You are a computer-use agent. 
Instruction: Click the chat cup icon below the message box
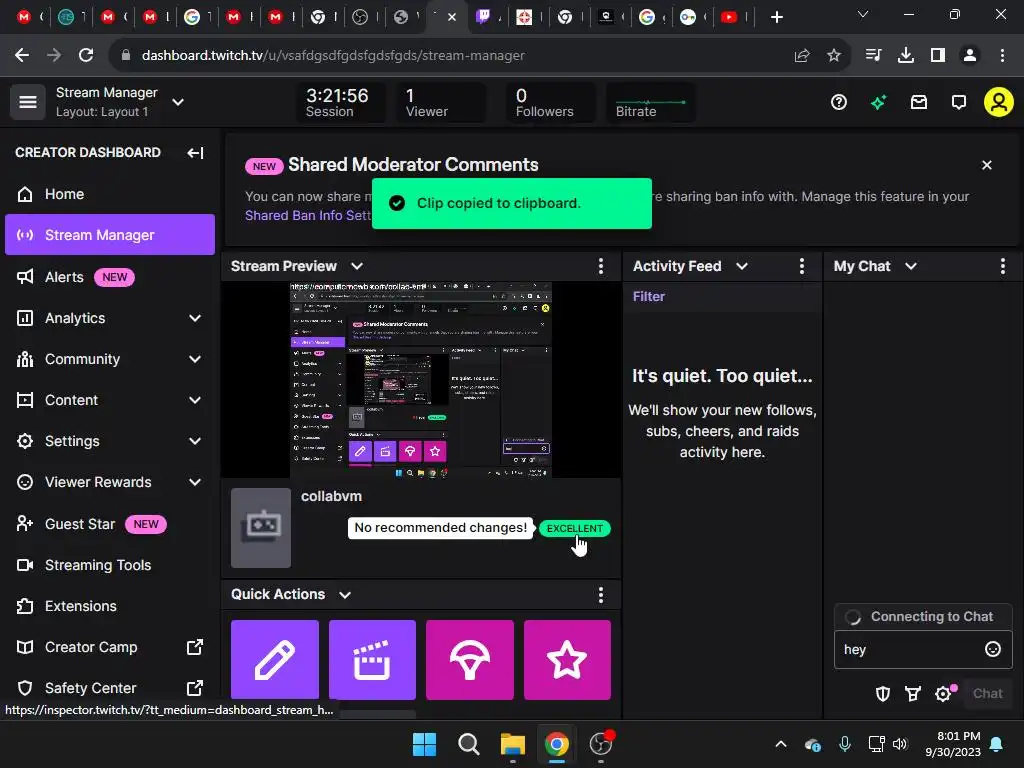913,694
